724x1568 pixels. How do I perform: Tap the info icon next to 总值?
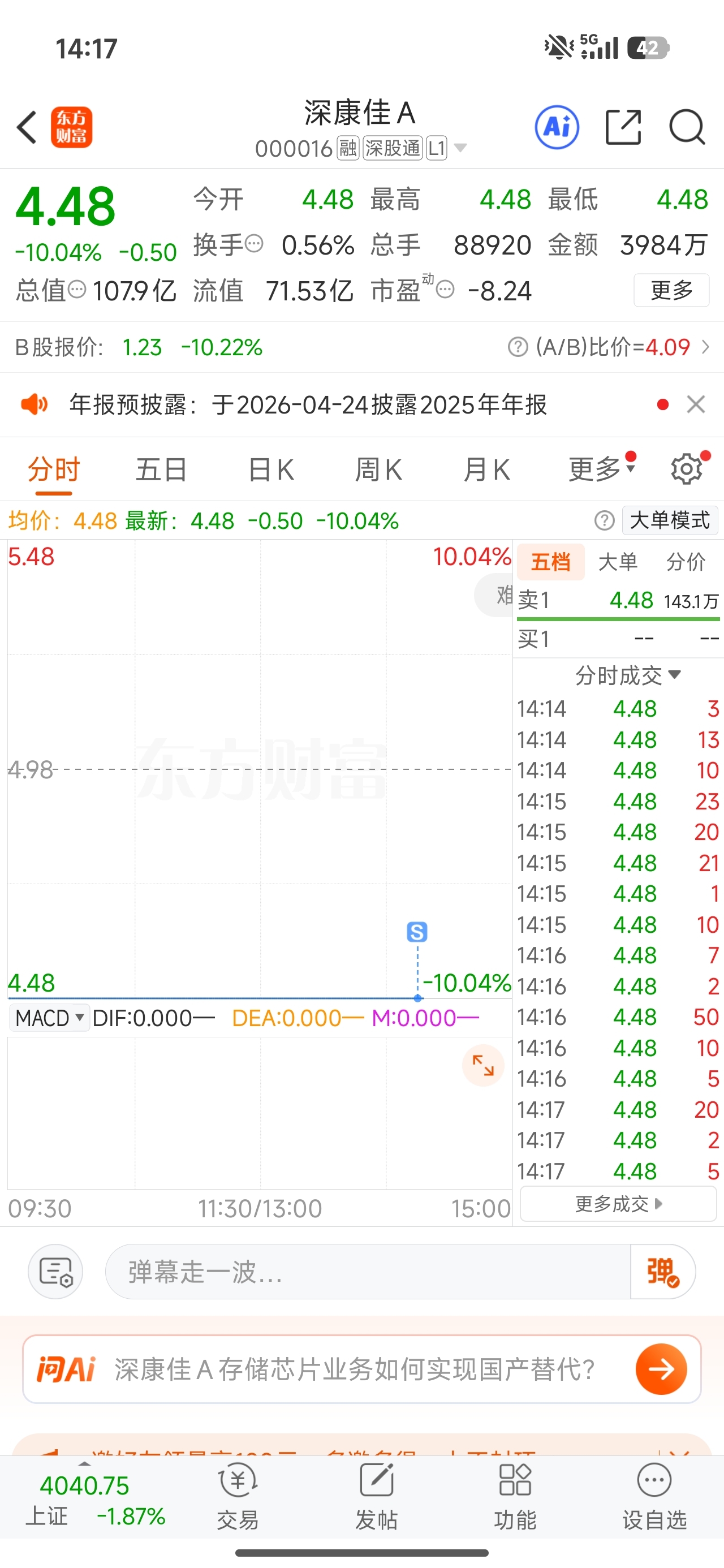(77, 289)
